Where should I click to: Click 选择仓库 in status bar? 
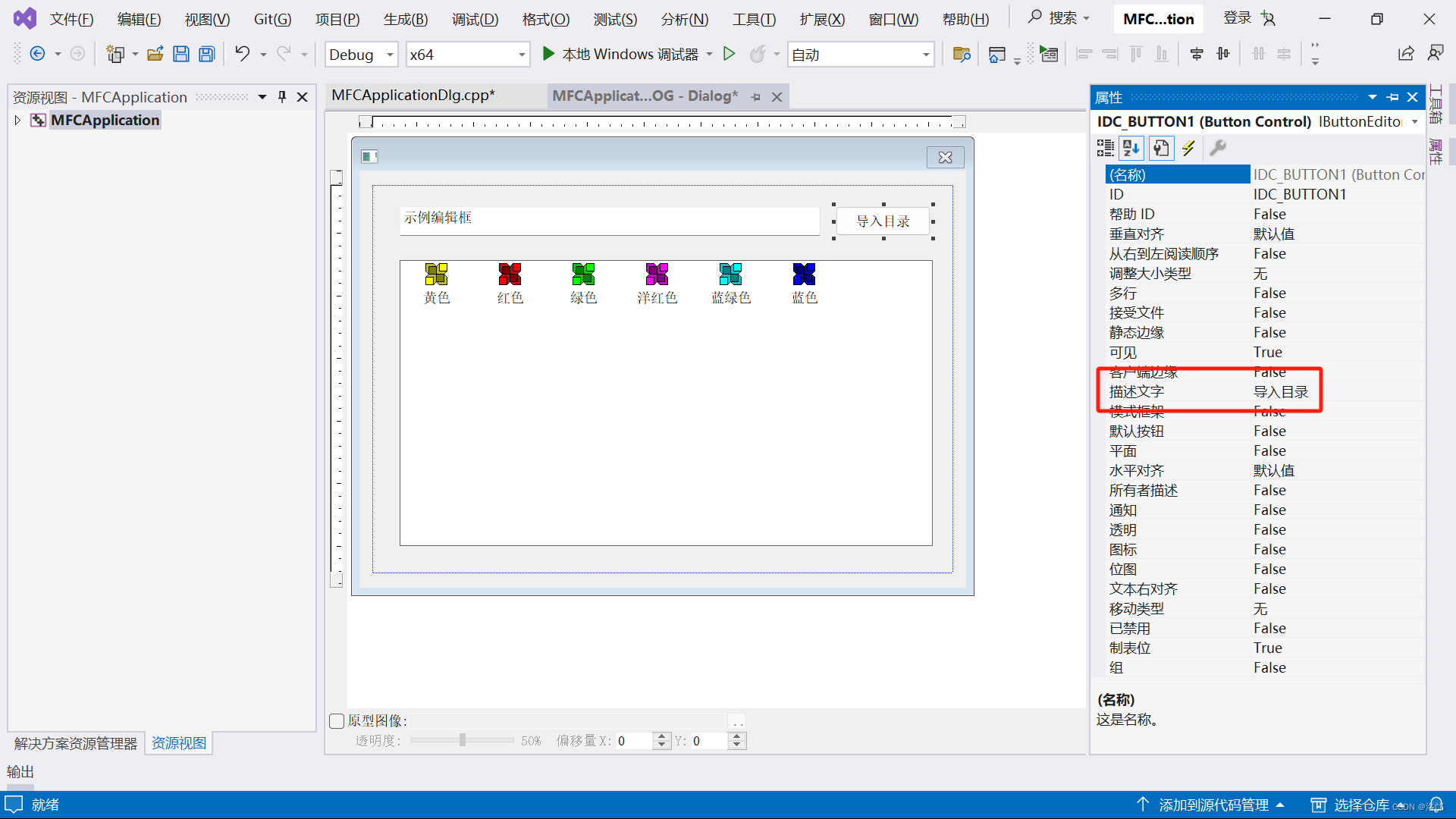coord(1361,805)
